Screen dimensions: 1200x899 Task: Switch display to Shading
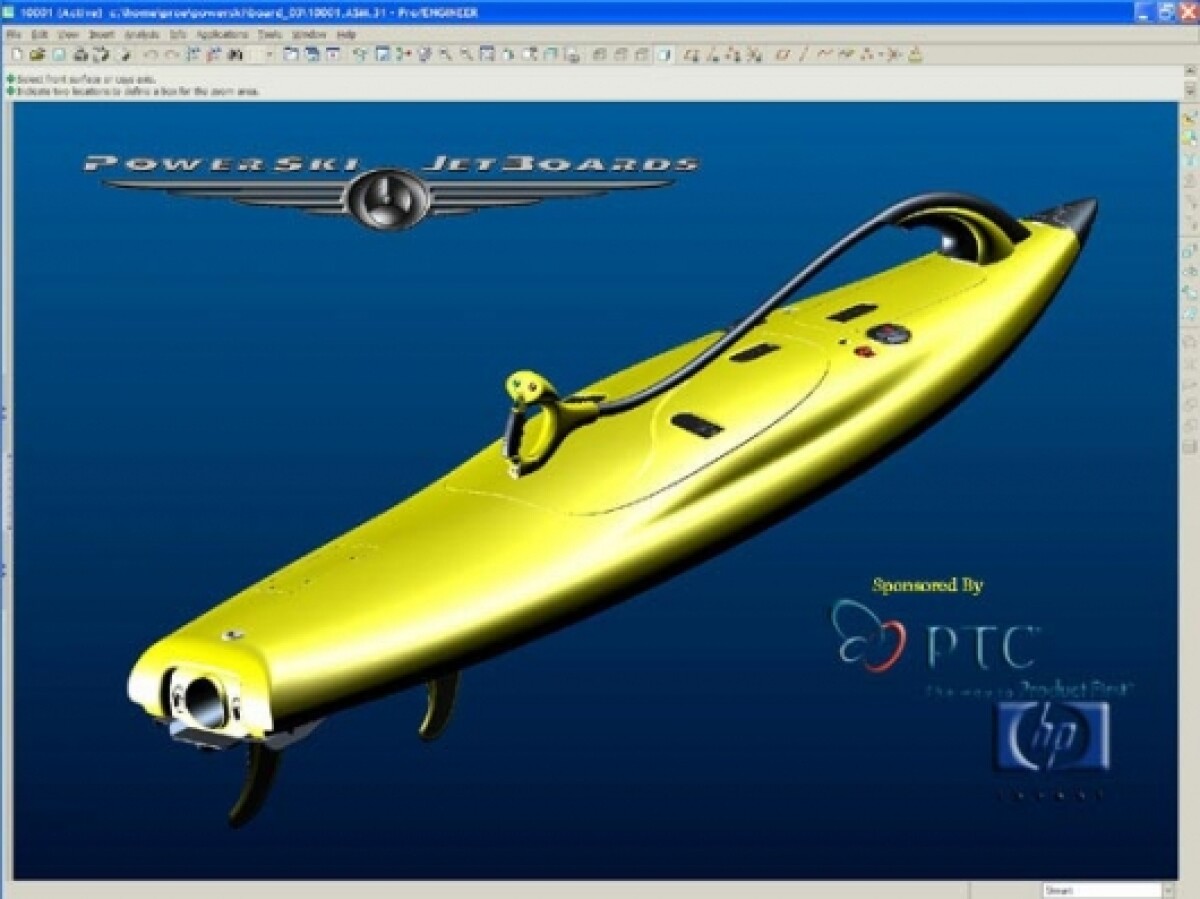[663, 54]
